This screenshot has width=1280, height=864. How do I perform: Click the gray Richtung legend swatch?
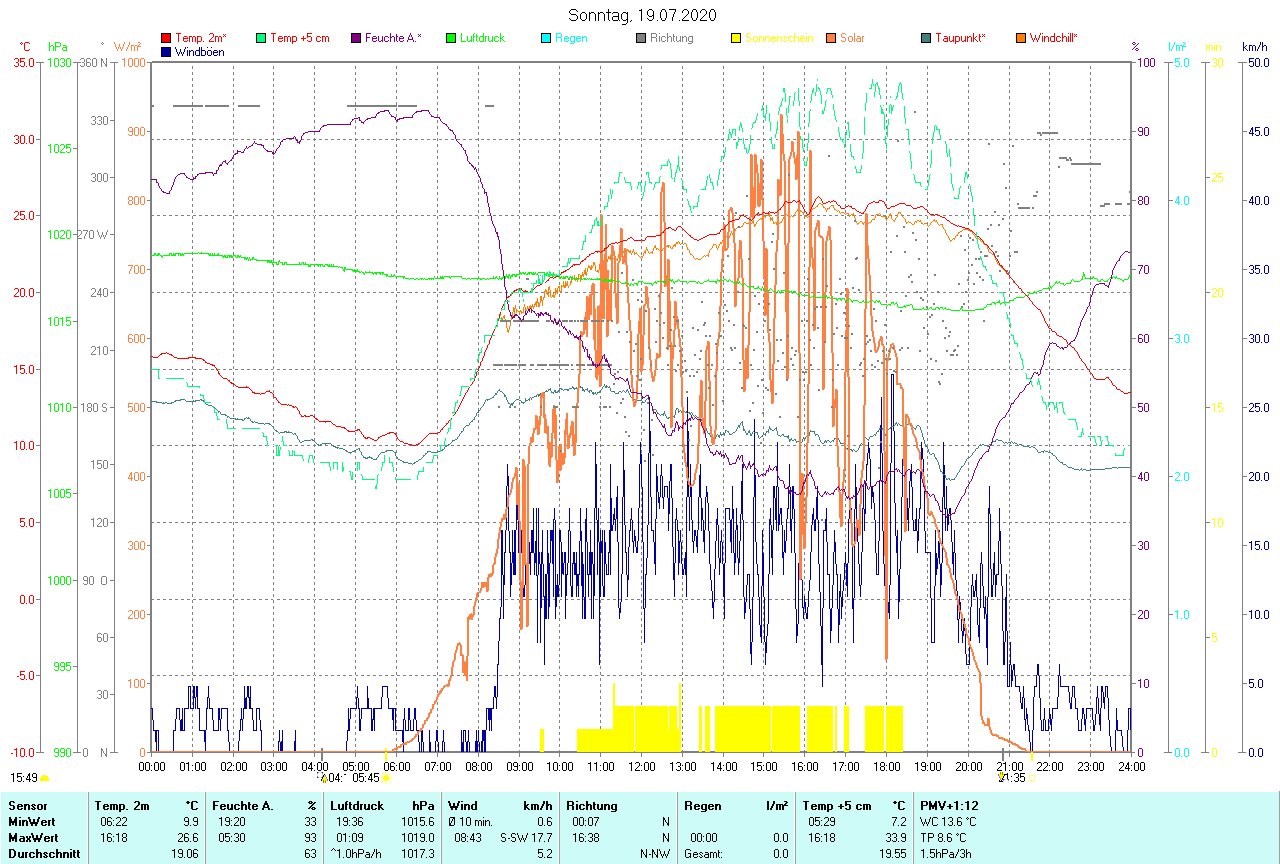click(641, 38)
